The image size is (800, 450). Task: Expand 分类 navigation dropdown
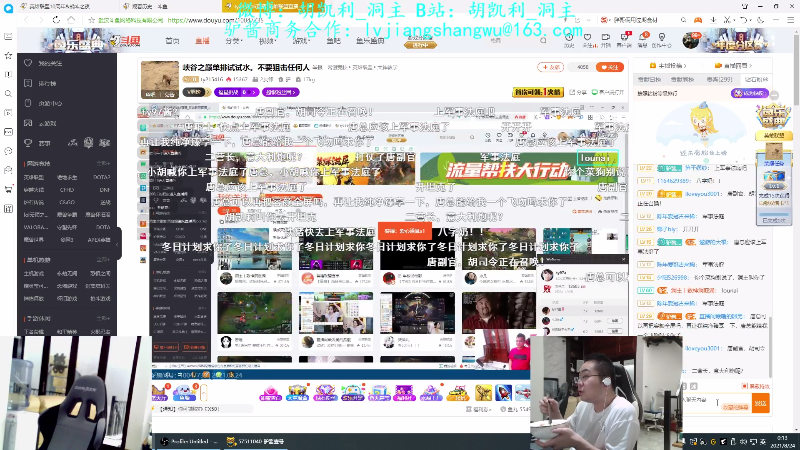coord(233,41)
